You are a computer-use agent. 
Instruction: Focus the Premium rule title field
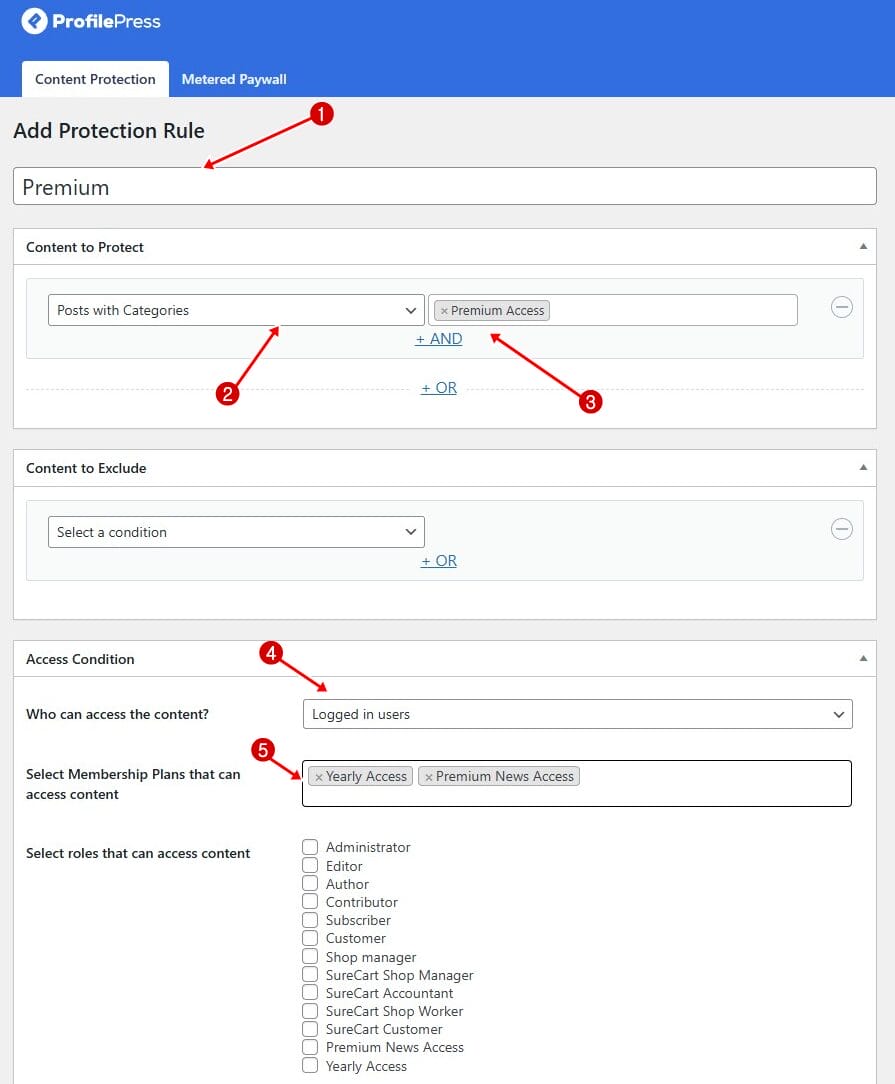coord(444,186)
